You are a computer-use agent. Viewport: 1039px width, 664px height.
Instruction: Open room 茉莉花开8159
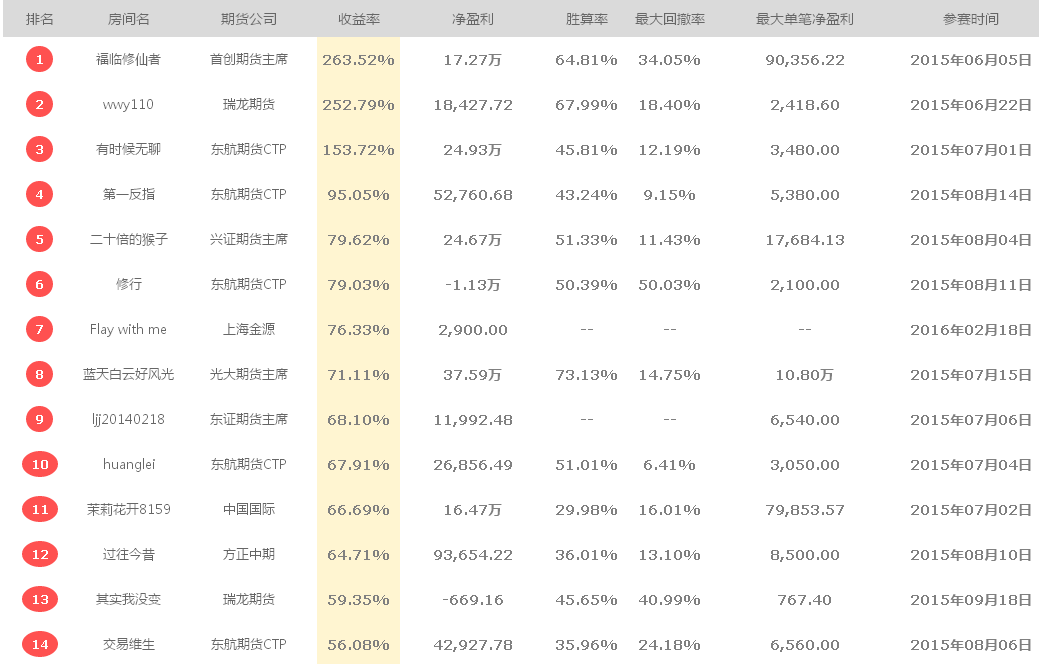click(129, 510)
